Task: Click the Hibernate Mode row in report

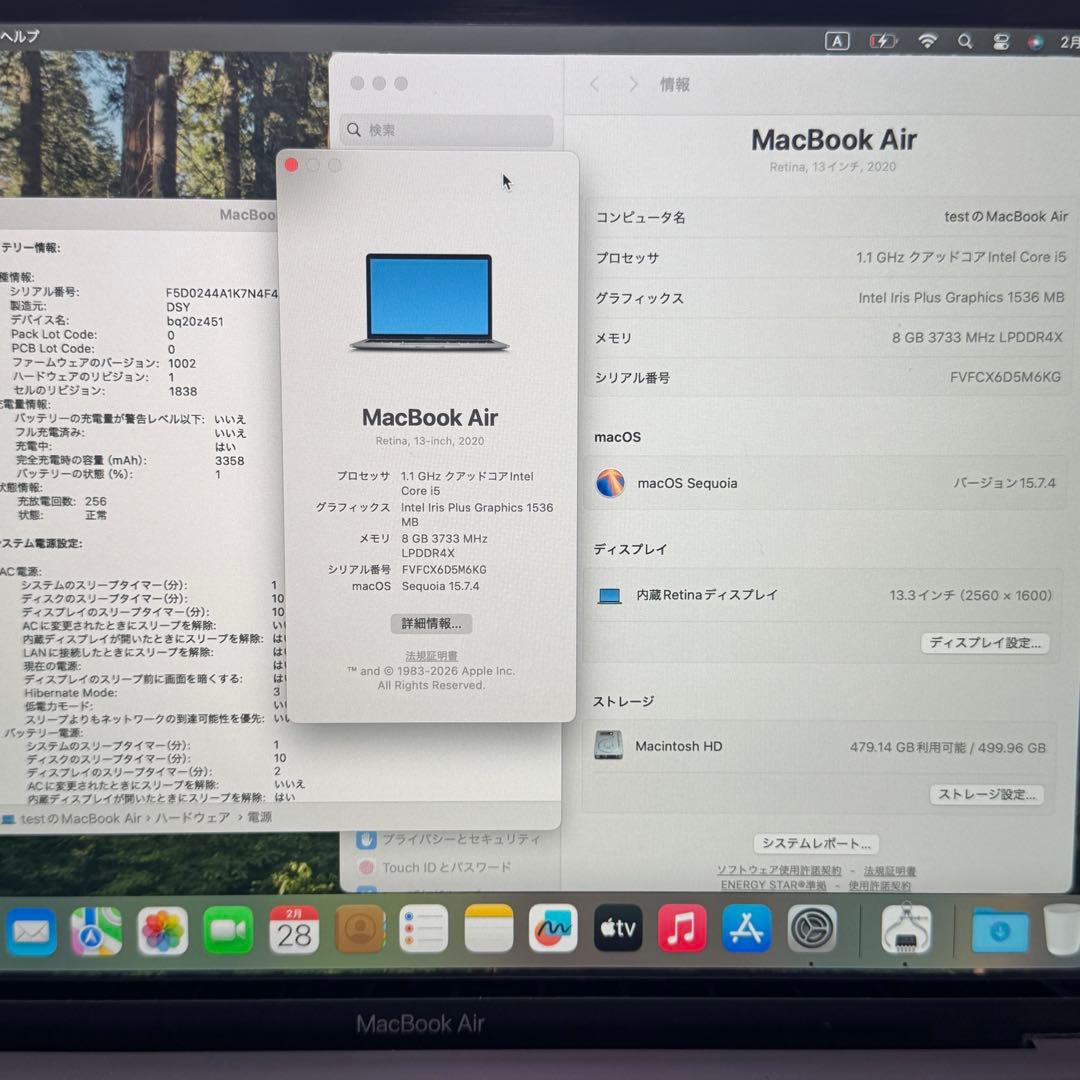Action: tap(153, 692)
